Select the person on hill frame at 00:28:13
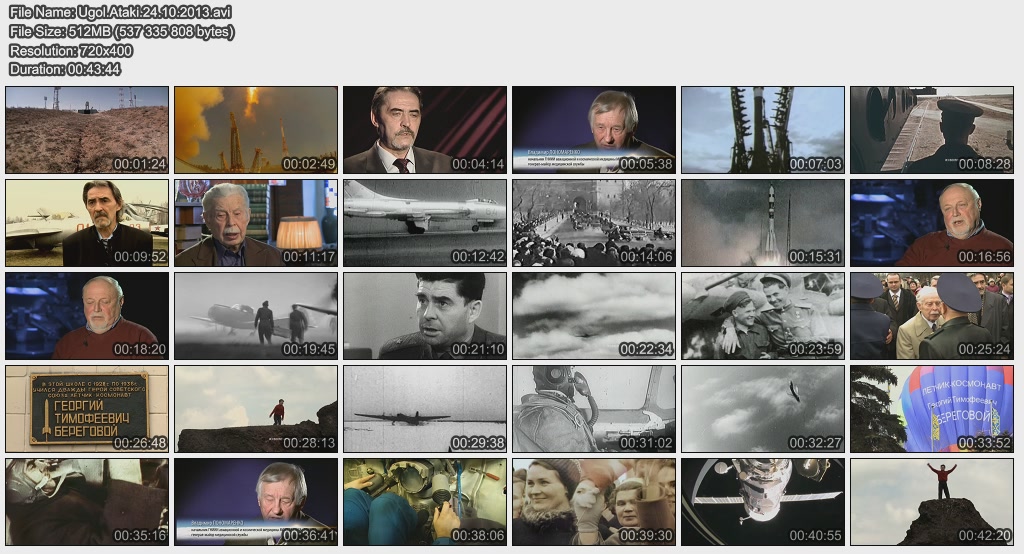This screenshot has width=1024, height=554. [256, 409]
